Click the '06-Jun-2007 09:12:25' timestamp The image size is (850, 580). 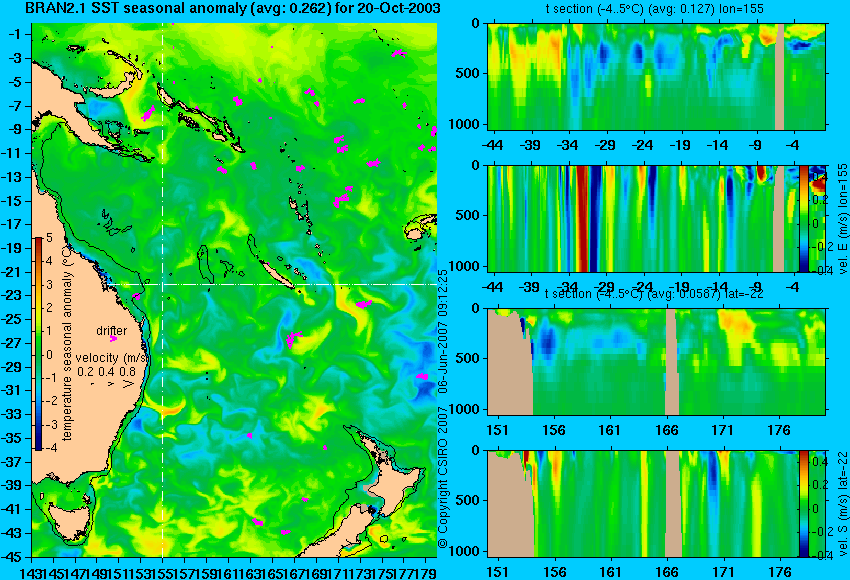(443, 331)
